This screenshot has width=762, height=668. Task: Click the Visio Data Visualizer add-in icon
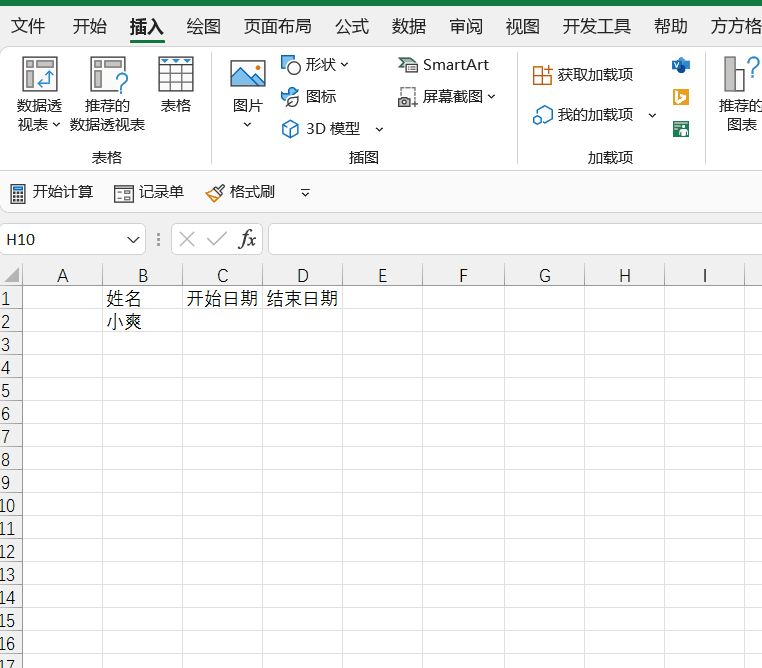coord(681,65)
